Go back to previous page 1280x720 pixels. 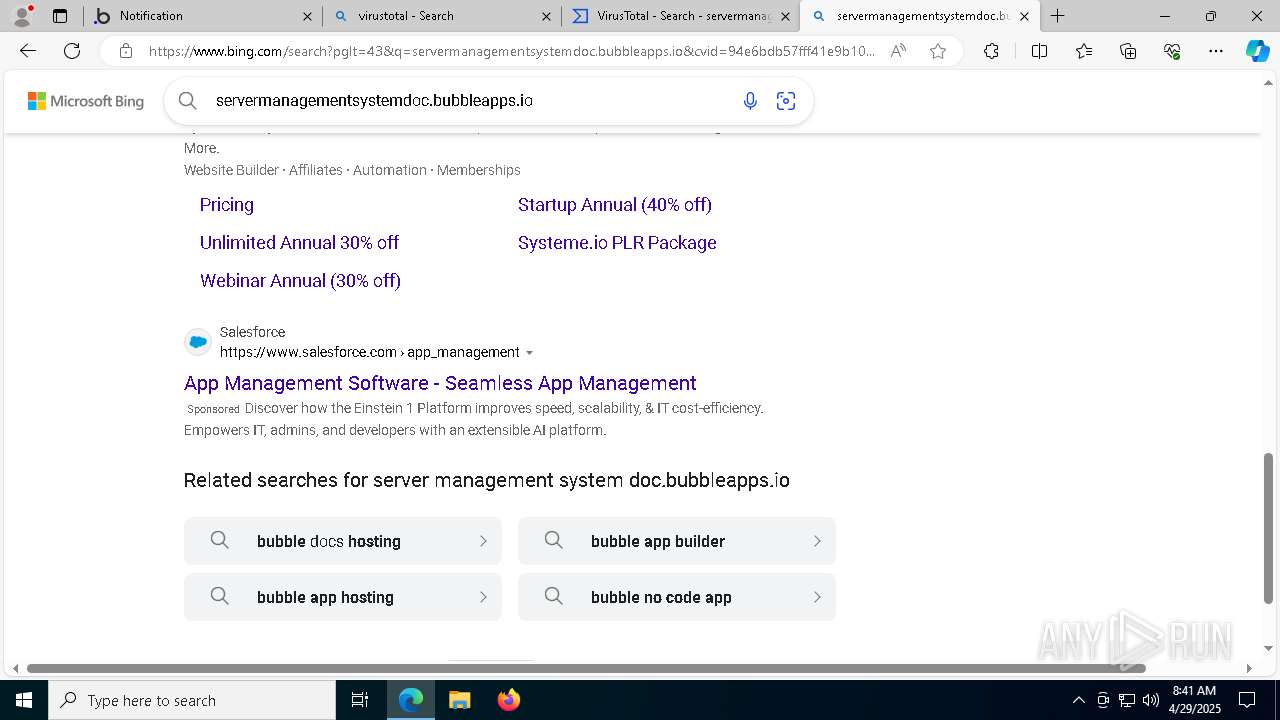(28, 51)
